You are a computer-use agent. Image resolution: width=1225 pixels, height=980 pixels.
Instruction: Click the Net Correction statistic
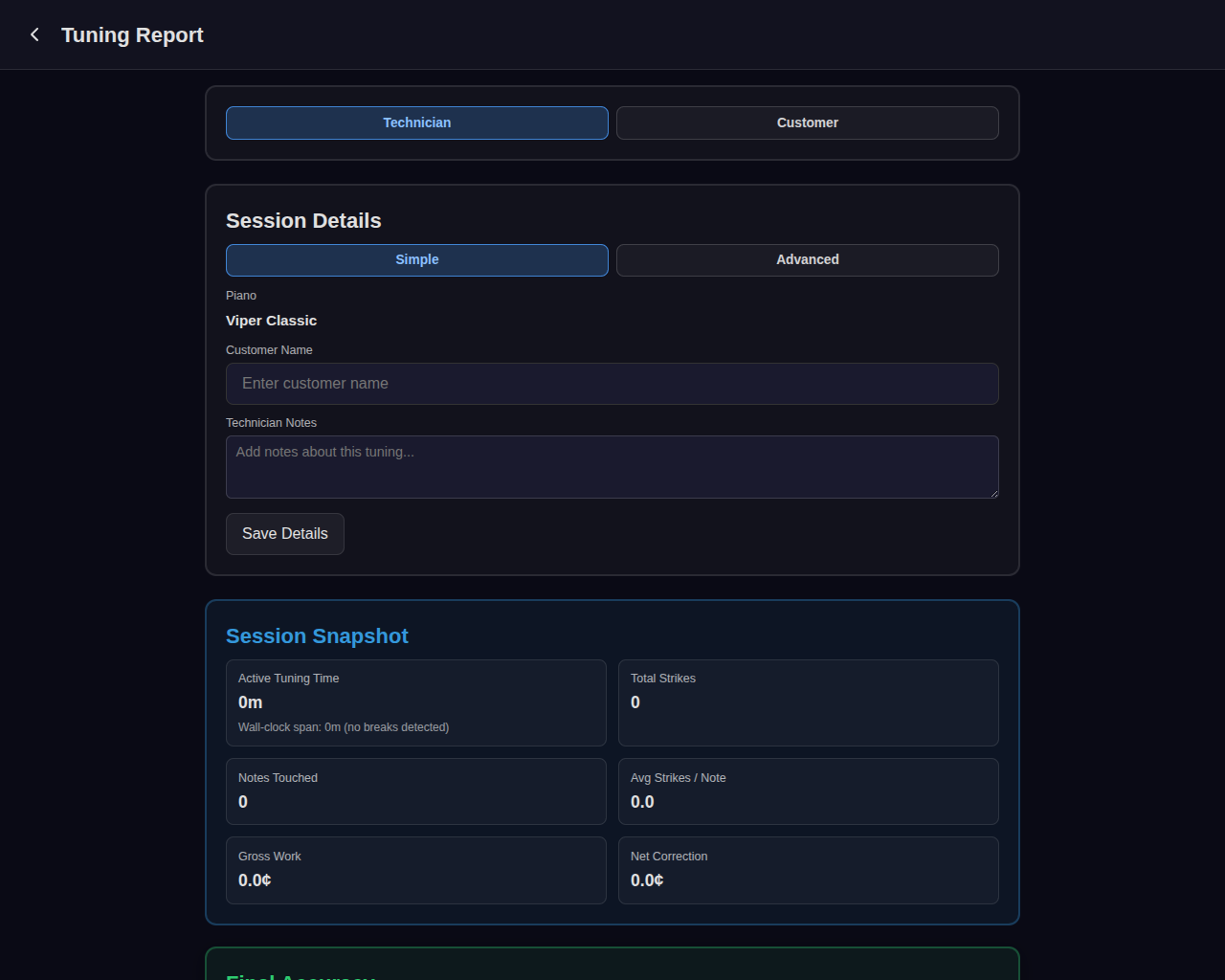click(x=808, y=870)
